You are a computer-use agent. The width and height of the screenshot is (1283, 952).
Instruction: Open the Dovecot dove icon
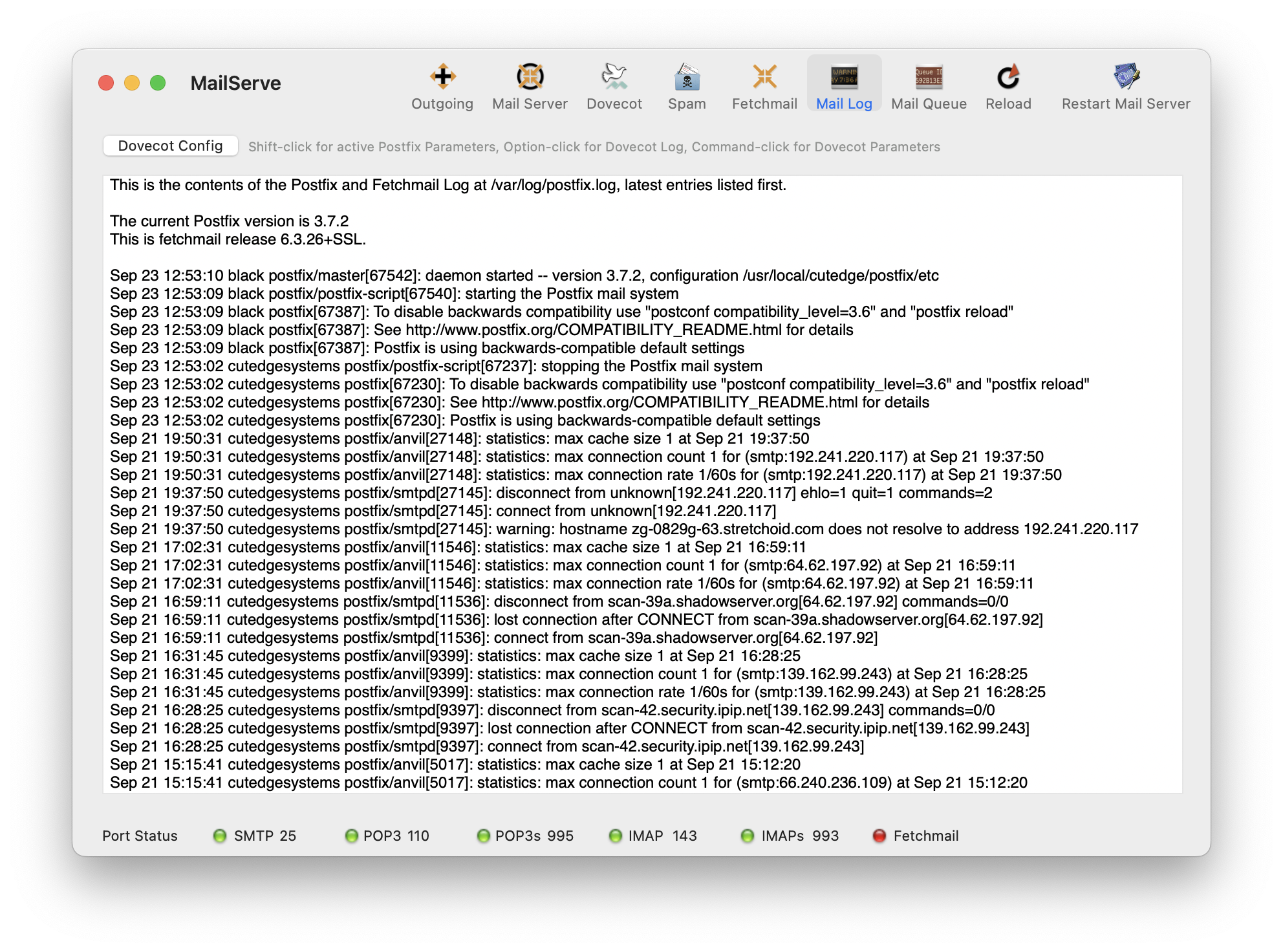pyautogui.click(x=614, y=78)
